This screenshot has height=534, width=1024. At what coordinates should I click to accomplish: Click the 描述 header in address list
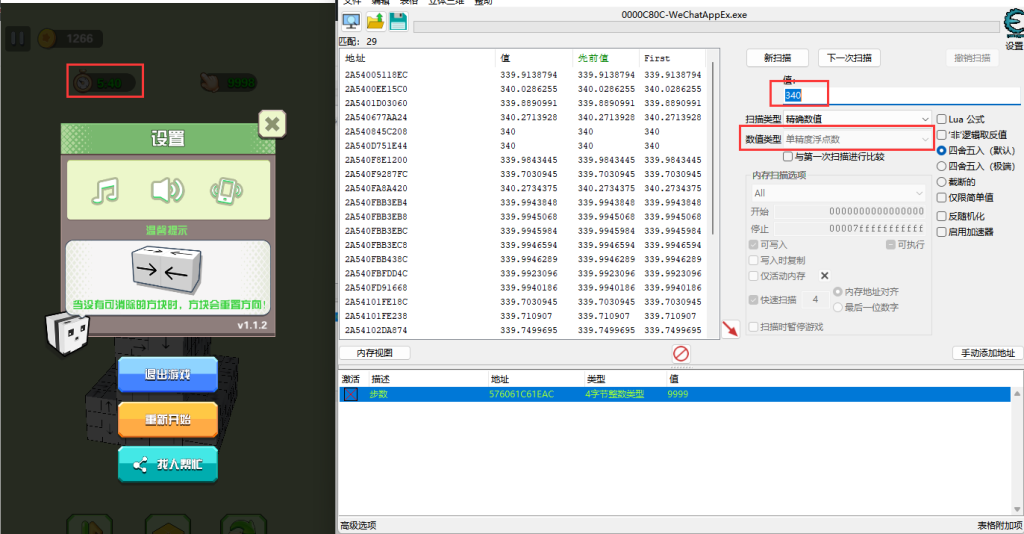(x=428, y=379)
